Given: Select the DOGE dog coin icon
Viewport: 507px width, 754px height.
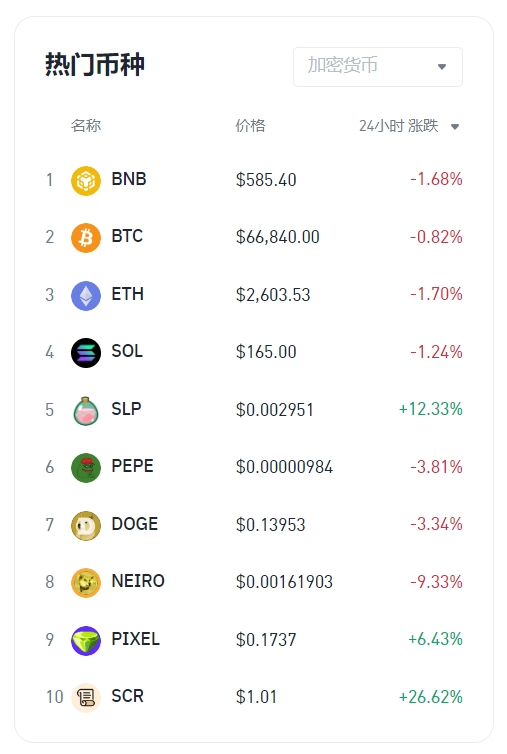Looking at the screenshot, I should 86,525.
